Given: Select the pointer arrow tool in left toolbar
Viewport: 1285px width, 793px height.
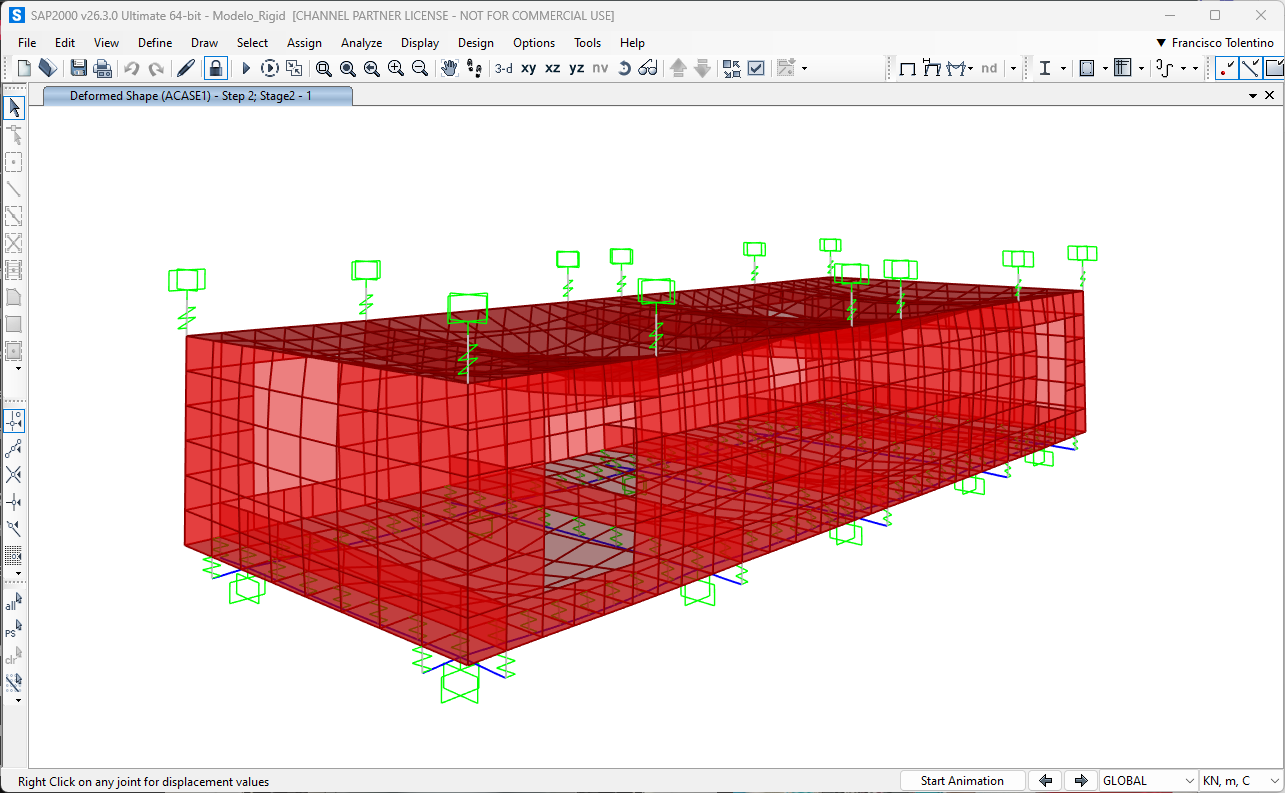Looking at the screenshot, I should pos(13,107).
